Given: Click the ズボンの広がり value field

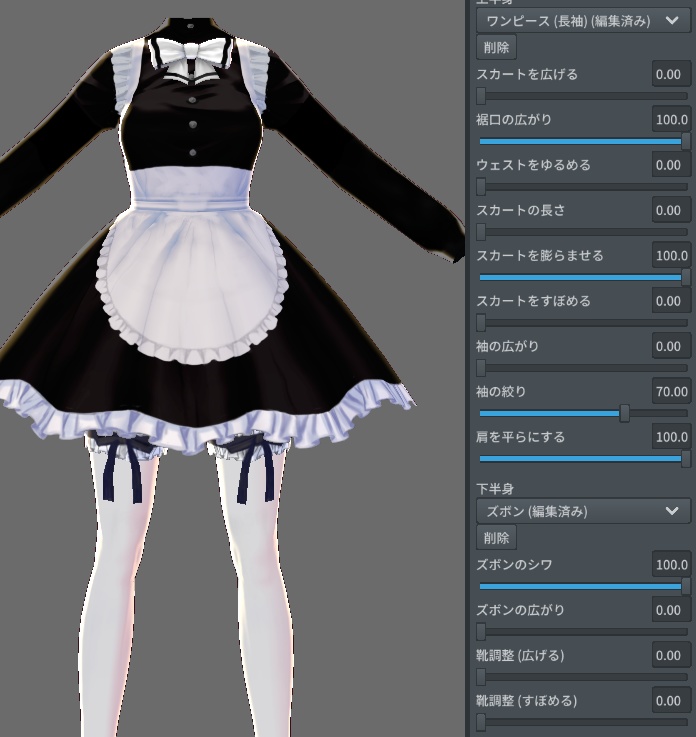Looking at the screenshot, I should click(x=671, y=610).
